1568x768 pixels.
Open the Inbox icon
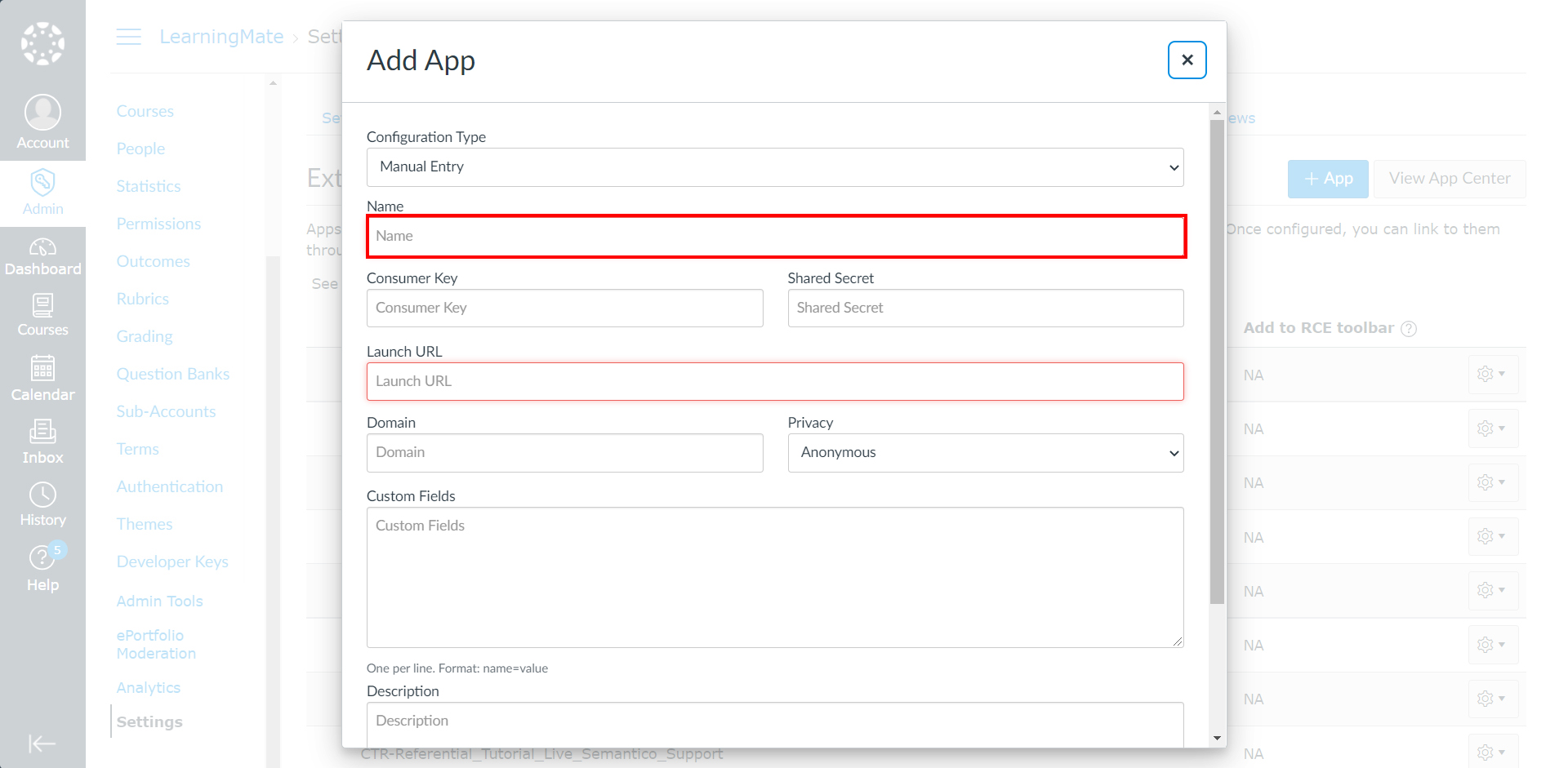point(42,431)
